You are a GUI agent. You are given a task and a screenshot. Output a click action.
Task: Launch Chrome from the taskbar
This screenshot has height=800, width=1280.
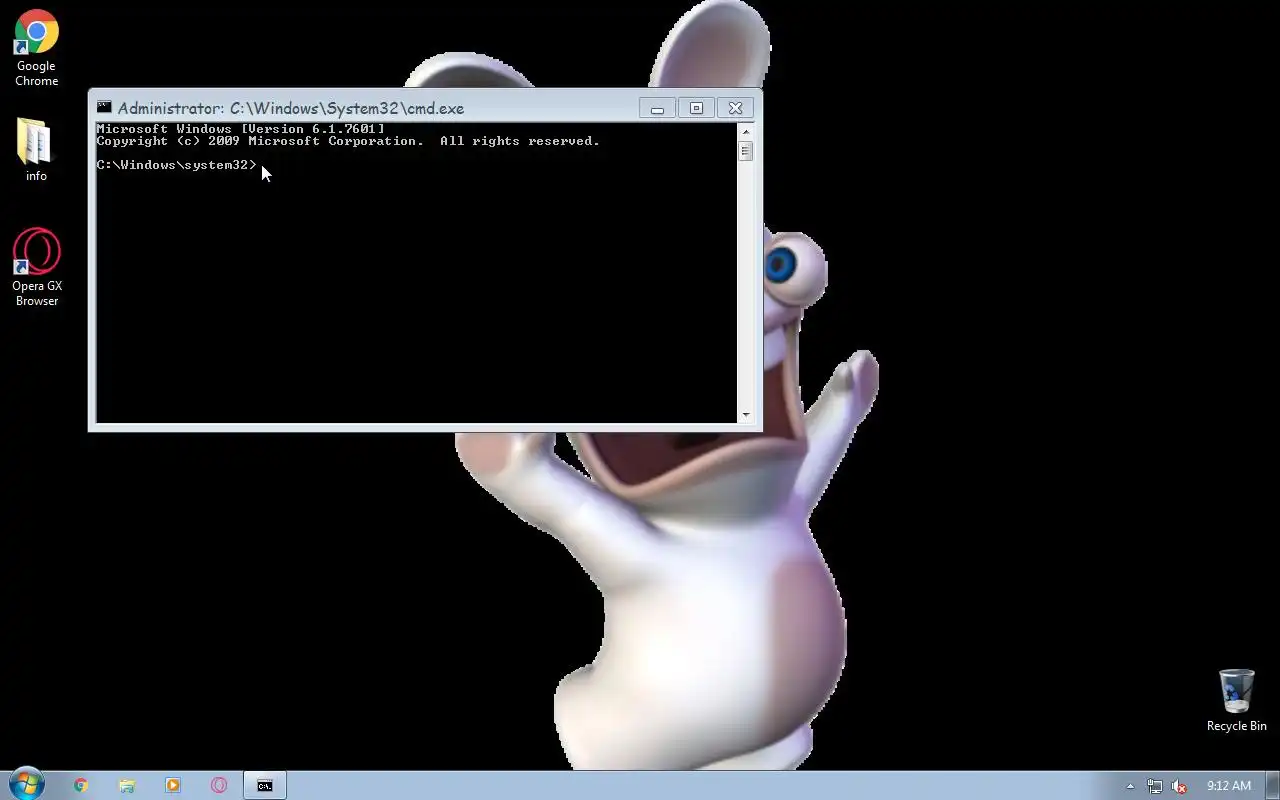point(81,786)
